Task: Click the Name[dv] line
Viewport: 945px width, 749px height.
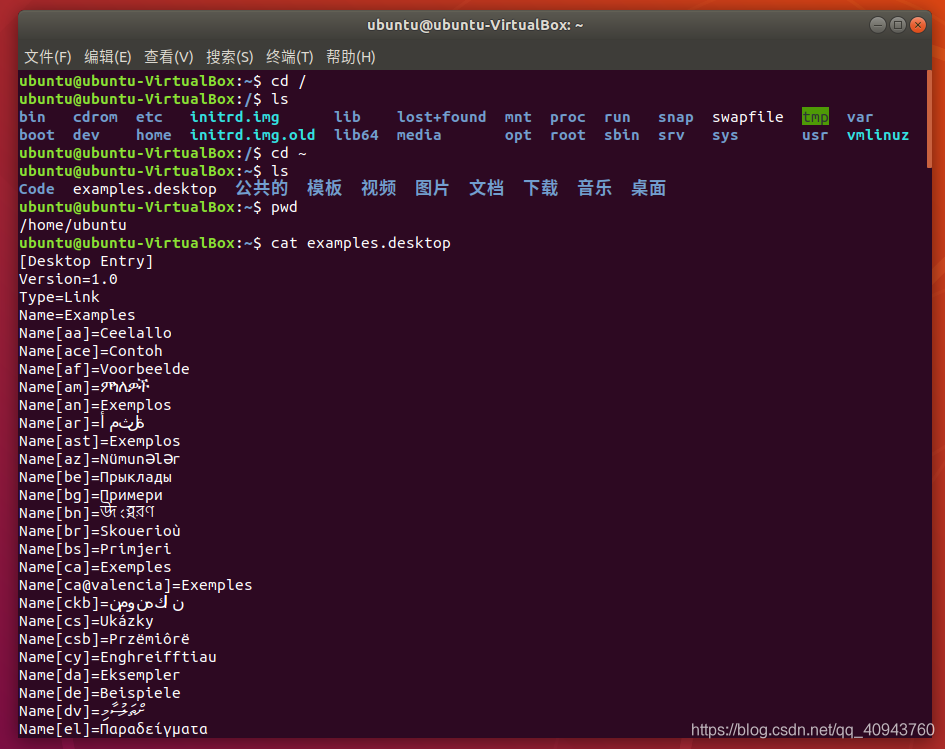Action: coord(82,712)
